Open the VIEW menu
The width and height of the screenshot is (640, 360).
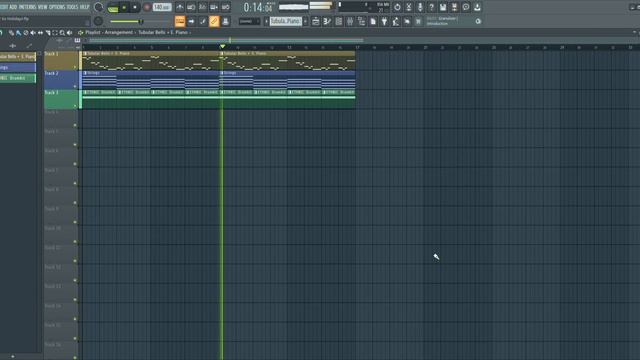click(42, 7)
